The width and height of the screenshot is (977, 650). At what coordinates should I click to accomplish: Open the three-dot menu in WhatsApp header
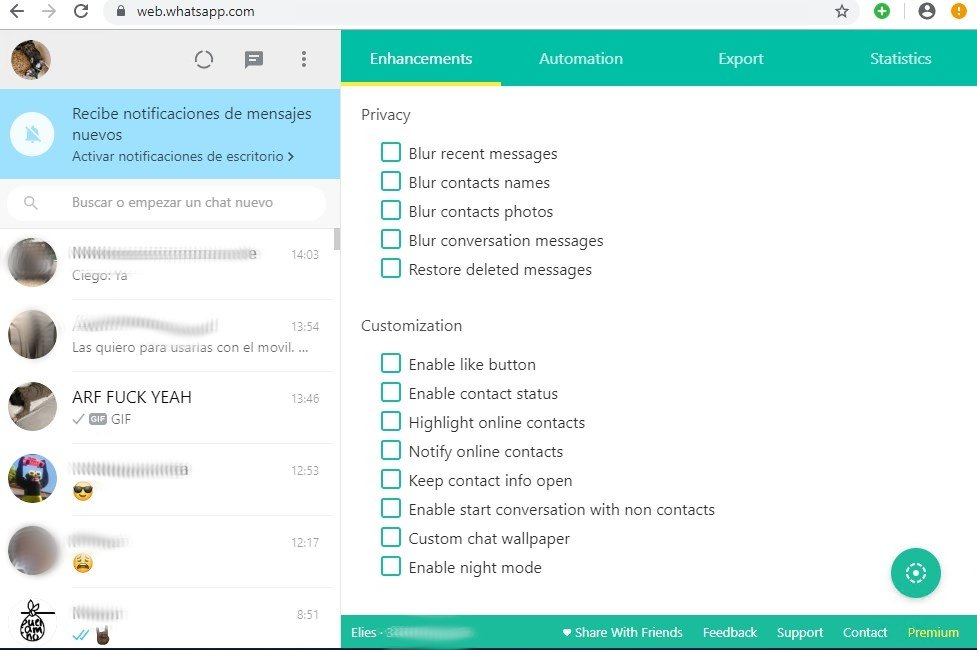point(304,60)
